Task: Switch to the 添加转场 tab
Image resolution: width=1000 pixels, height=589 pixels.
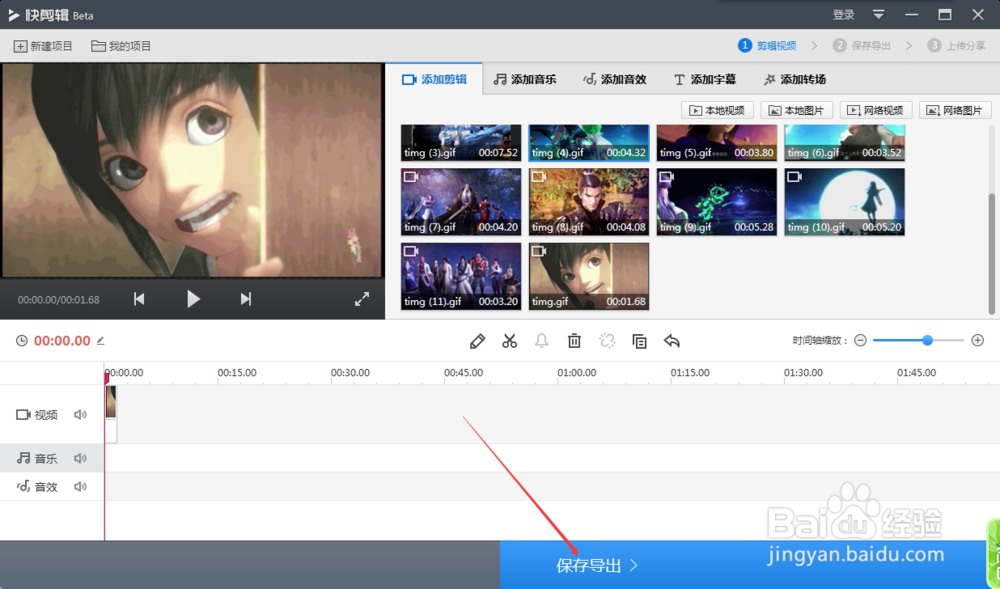Action: pyautogui.click(x=795, y=79)
